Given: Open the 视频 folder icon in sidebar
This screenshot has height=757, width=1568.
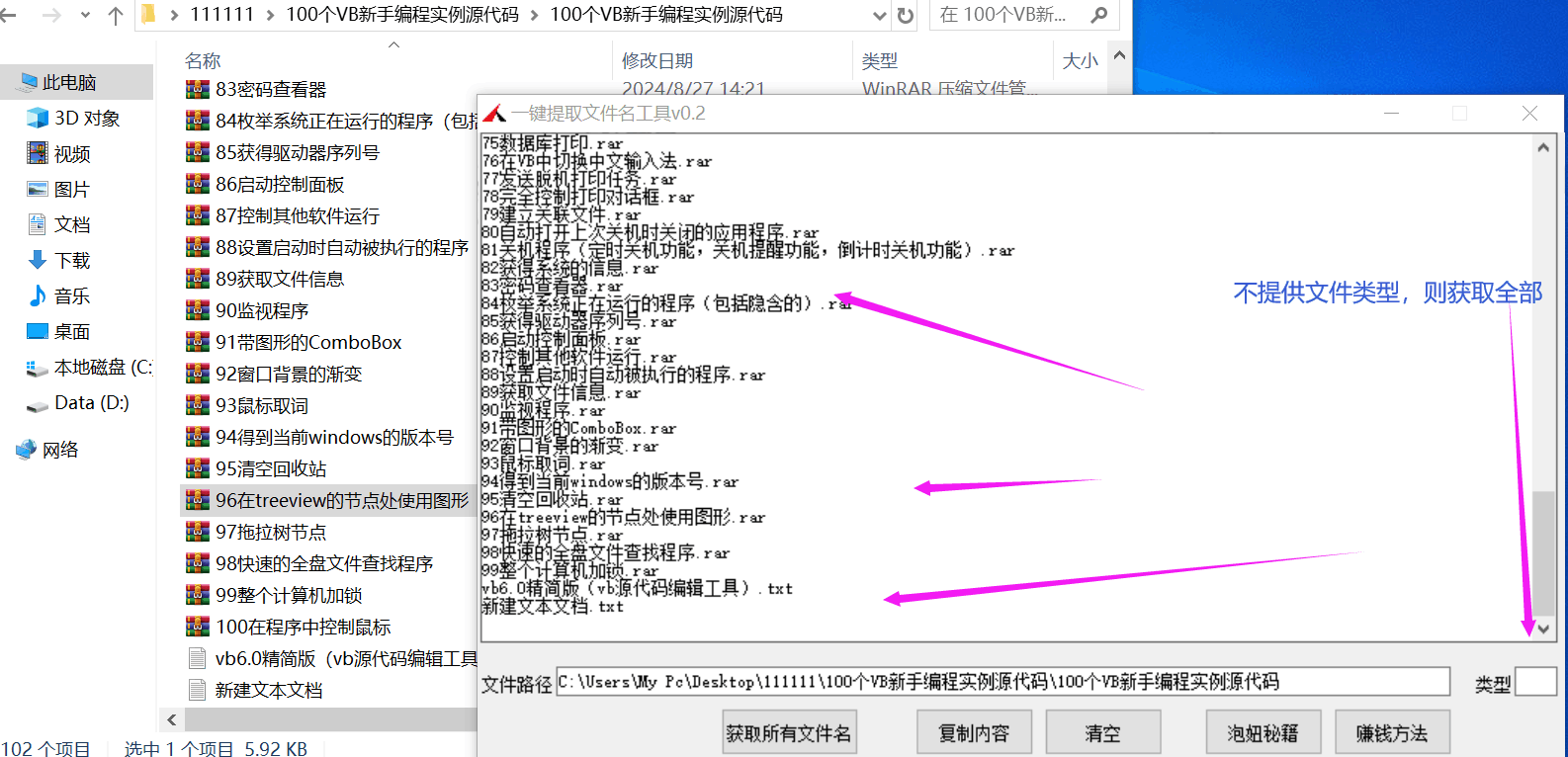Looking at the screenshot, I should (x=38, y=153).
